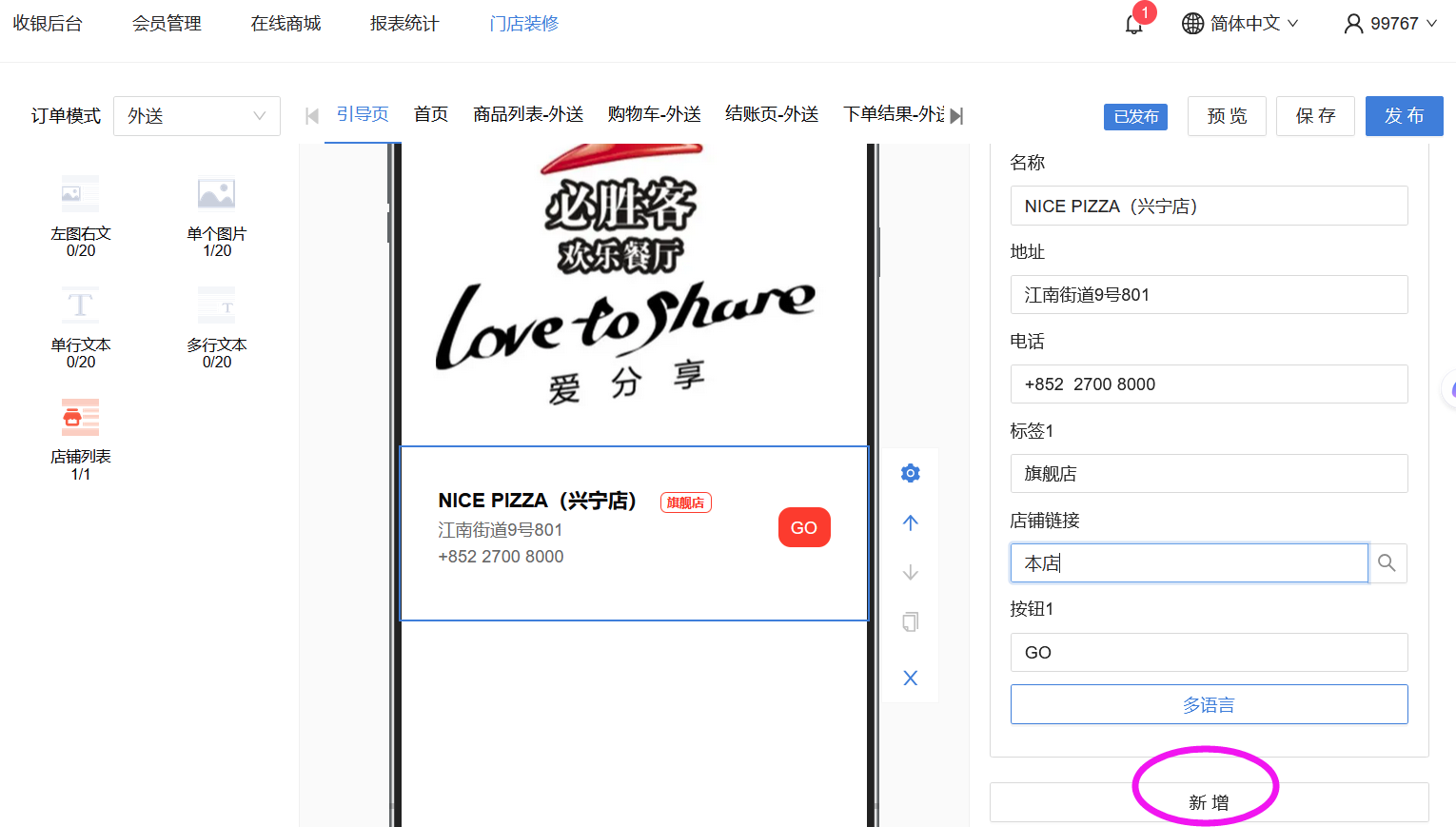This screenshot has height=827, width=1456.
Task: Click the 地址 input field
Action: click(1209, 295)
